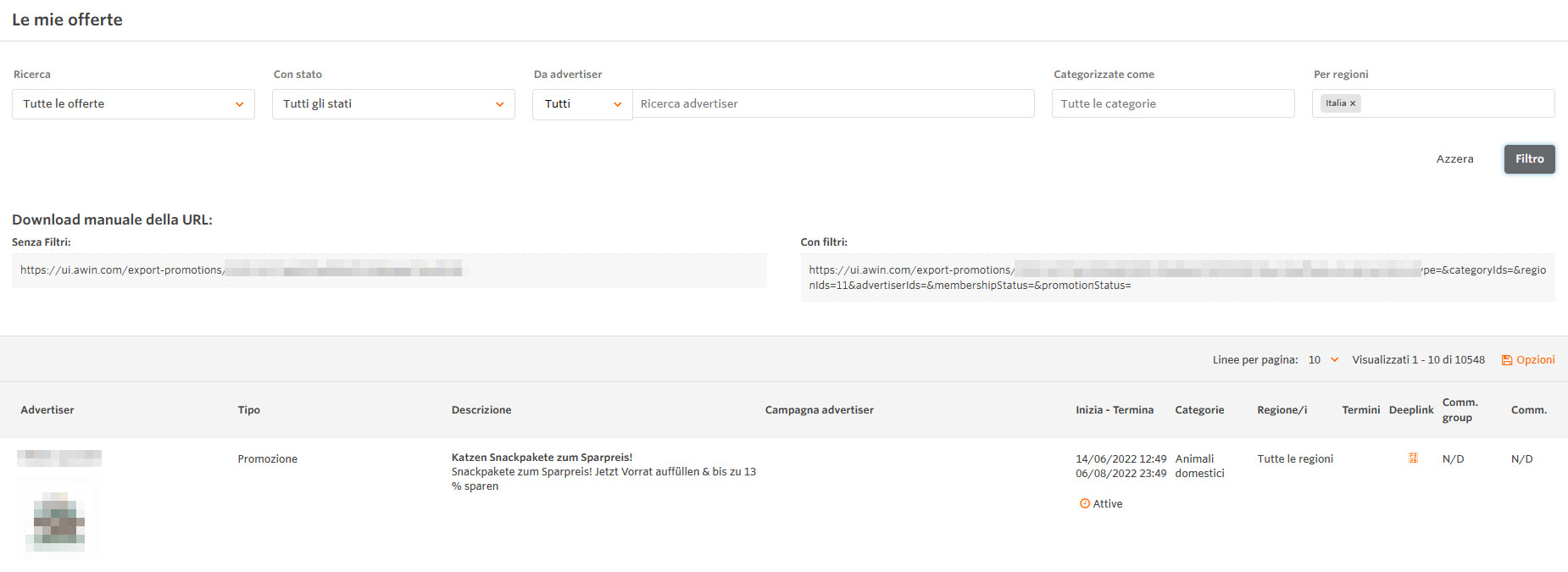Select the Senza Filtri export URL box
Image resolution: width=1568 pixels, height=572 pixels.
point(389,270)
